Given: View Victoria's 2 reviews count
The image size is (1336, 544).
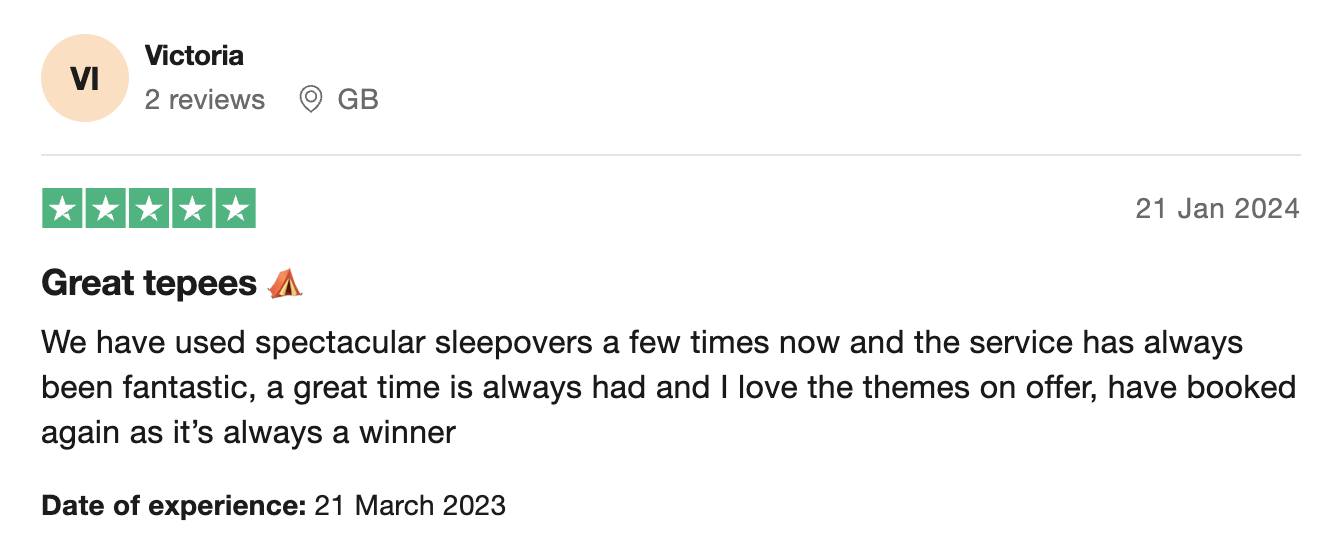Looking at the screenshot, I should [x=205, y=100].
